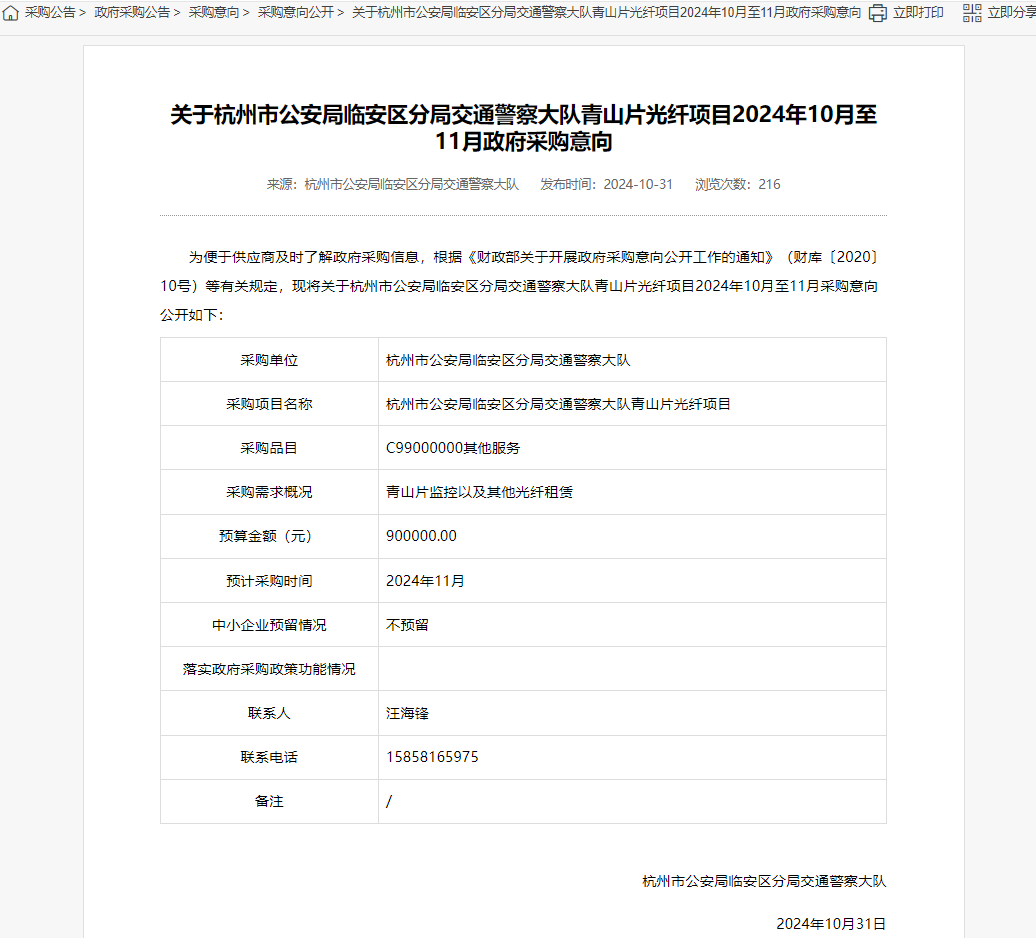Click contact name 汪海锋
This screenshot has height=938, width=1036.
(x=408, y=713)
